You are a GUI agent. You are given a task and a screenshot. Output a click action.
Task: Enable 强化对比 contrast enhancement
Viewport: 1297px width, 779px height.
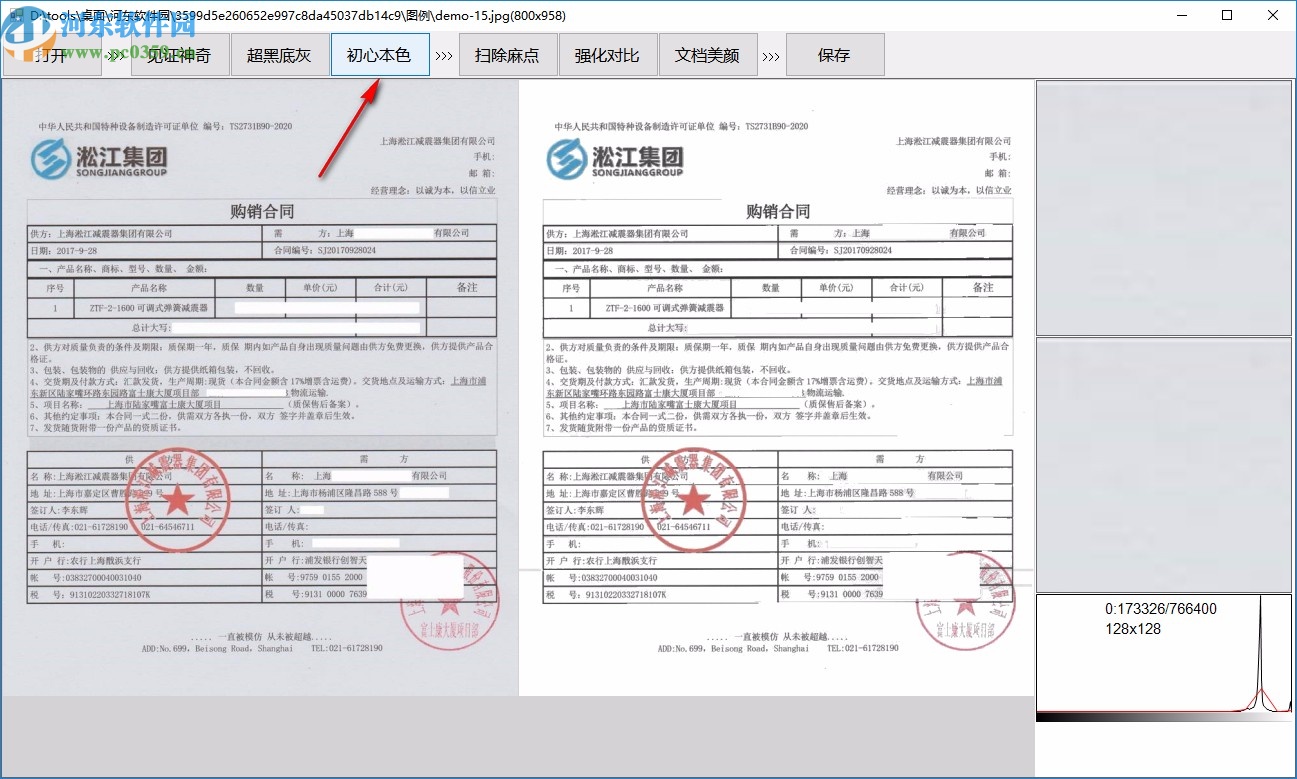(607, 55)
